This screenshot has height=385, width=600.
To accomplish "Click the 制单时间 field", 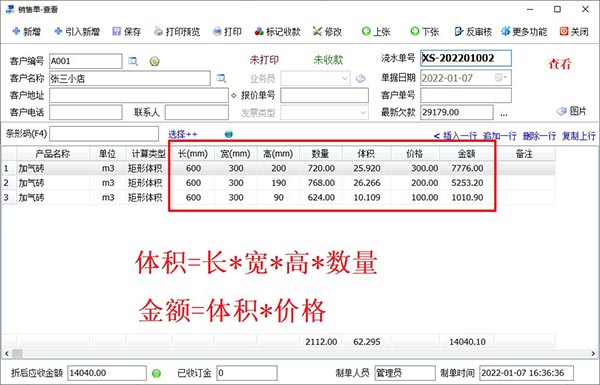I will 526,373.
